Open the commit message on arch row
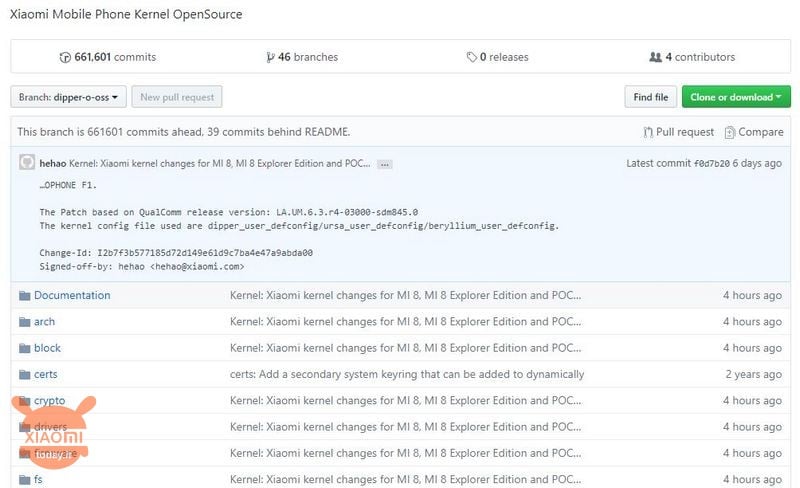Viewport: 800px width, 488px height. (405, 322)
